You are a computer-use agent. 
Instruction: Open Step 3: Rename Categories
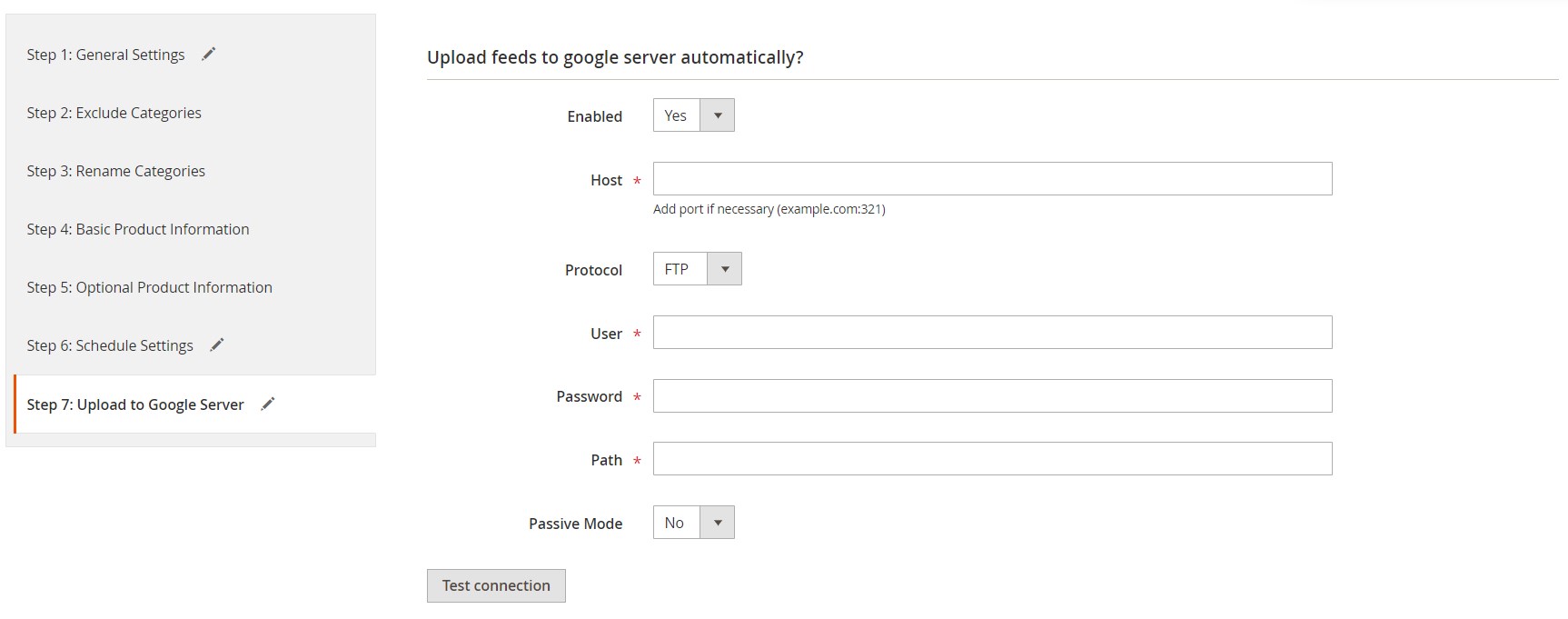coord(115,171)
